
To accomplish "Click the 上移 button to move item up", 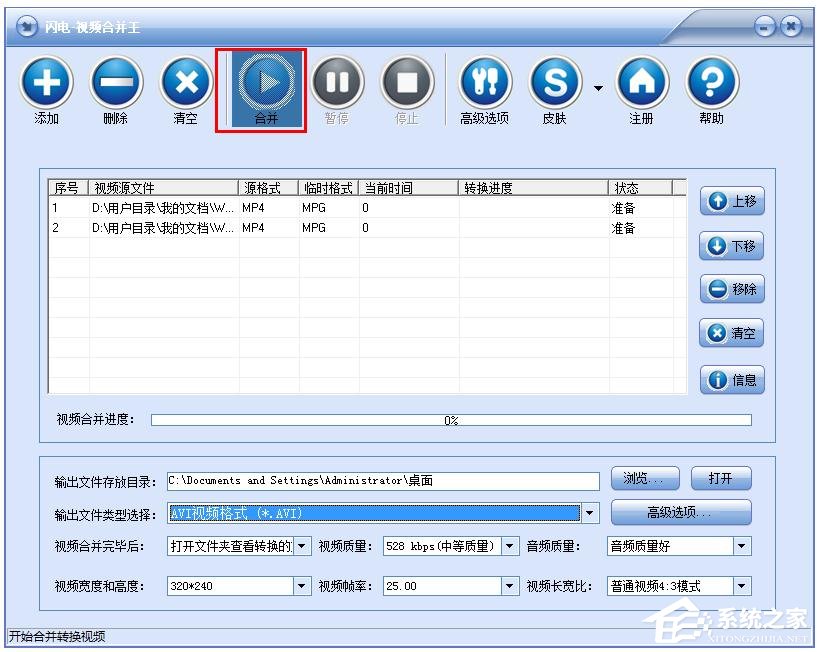I will pos(731,201).
